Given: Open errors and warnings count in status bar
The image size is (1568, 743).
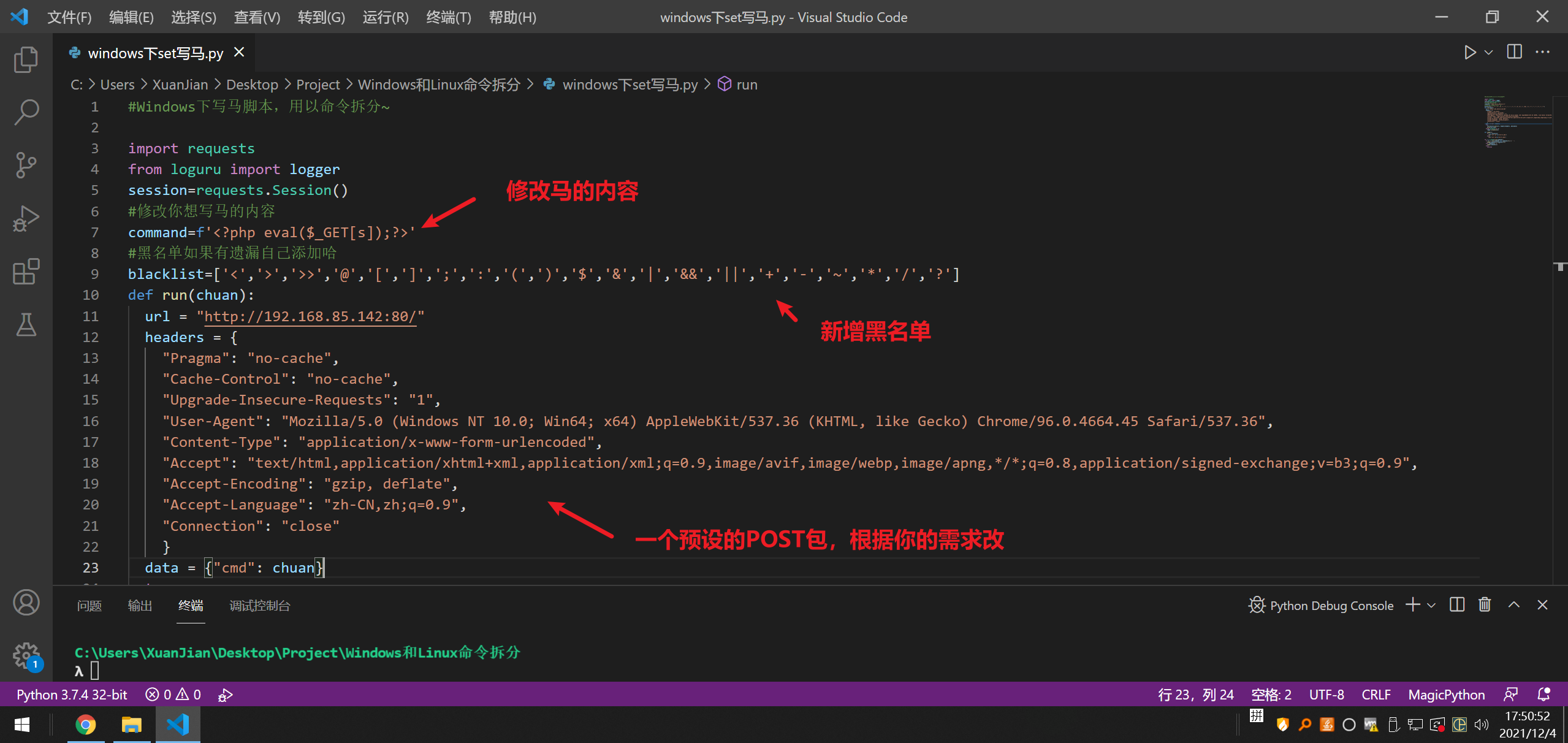Looking at the screenshot, I should [x=173, y=695].
